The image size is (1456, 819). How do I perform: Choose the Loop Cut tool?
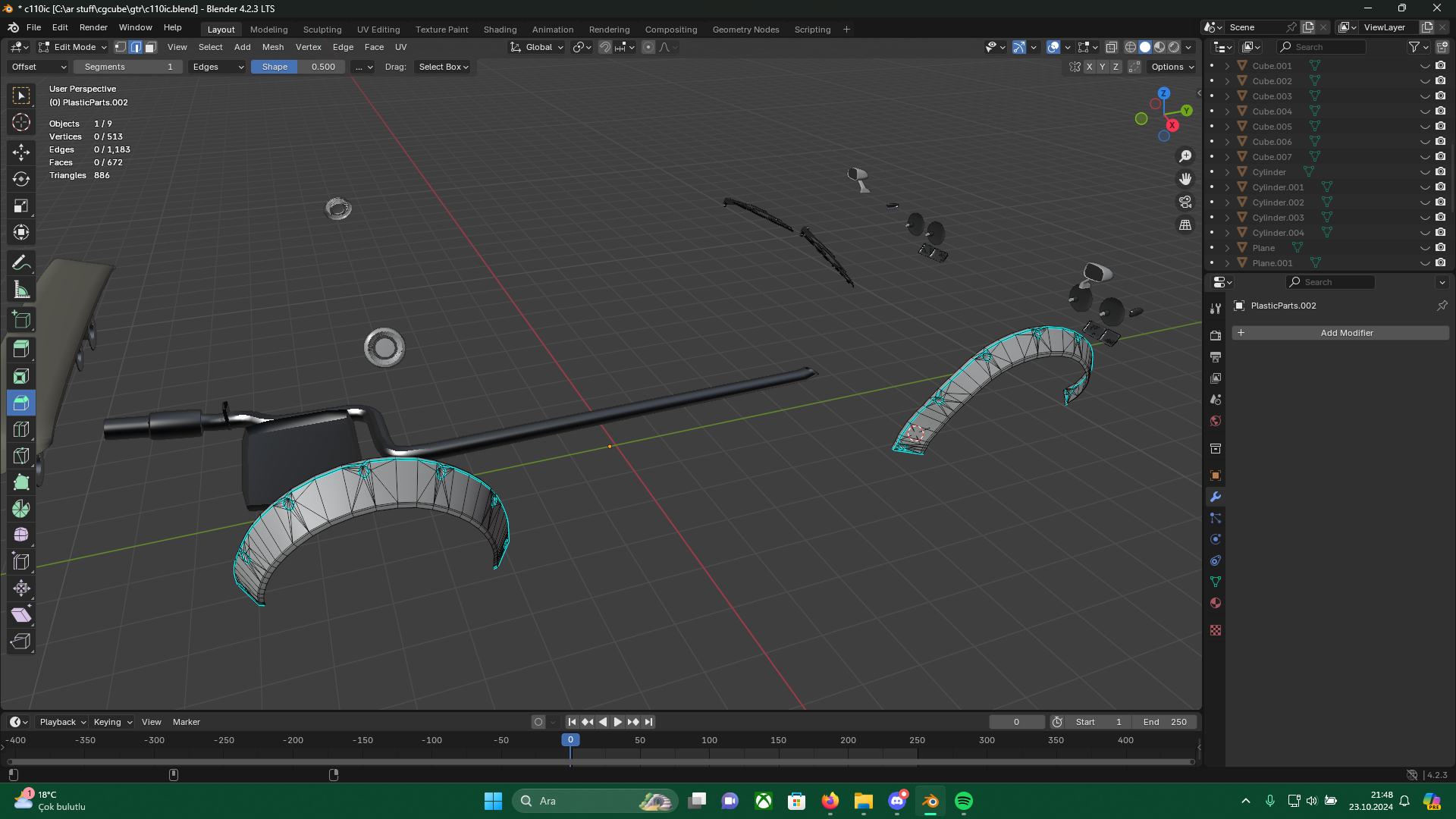(21, 429)
